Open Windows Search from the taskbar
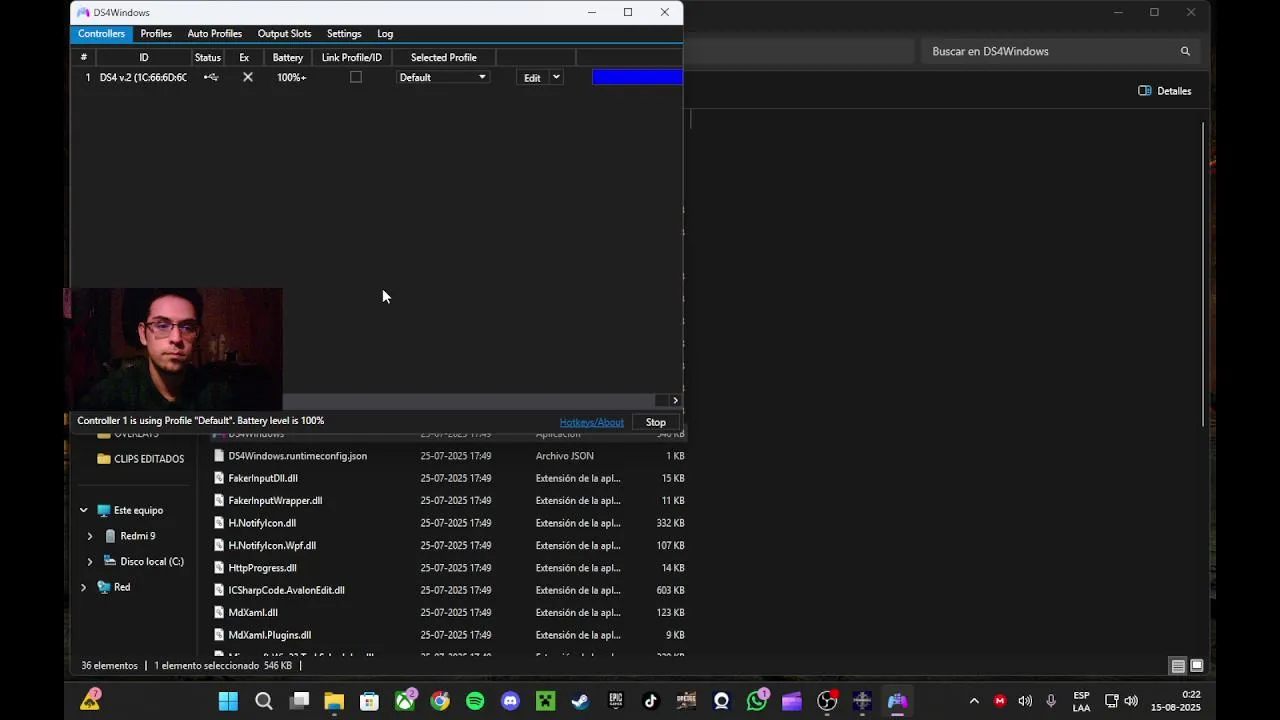 pyautogui.click(x=264, y=701)
